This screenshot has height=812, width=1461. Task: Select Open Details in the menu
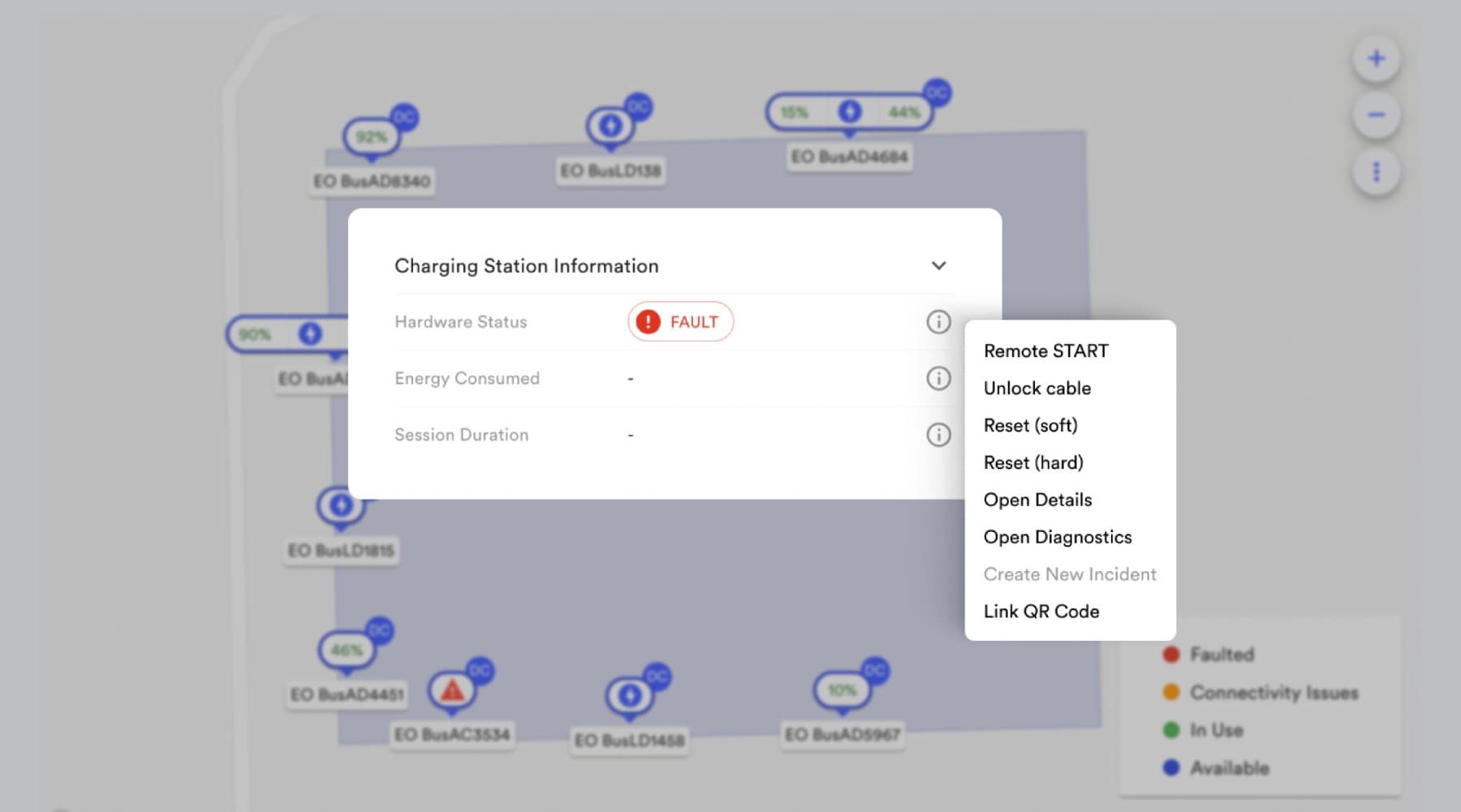tap(1037, 501)
